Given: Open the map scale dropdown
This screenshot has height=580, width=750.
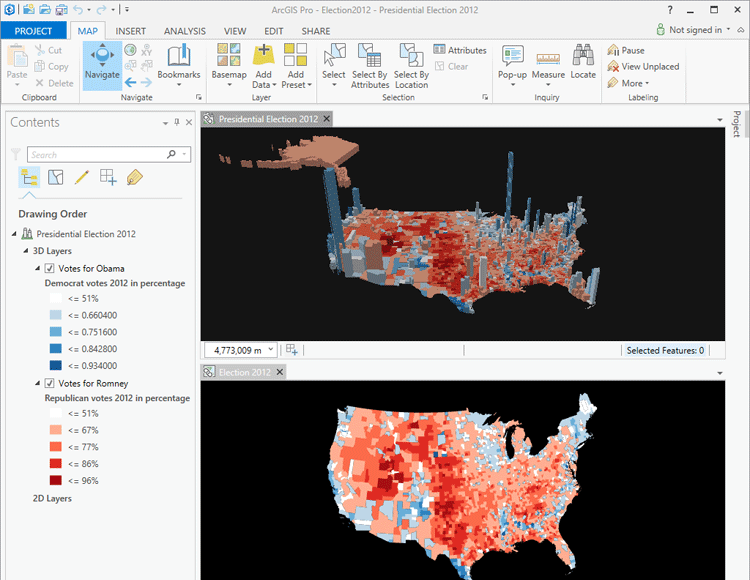Looking at the screenshot, I should coord(271,350).
